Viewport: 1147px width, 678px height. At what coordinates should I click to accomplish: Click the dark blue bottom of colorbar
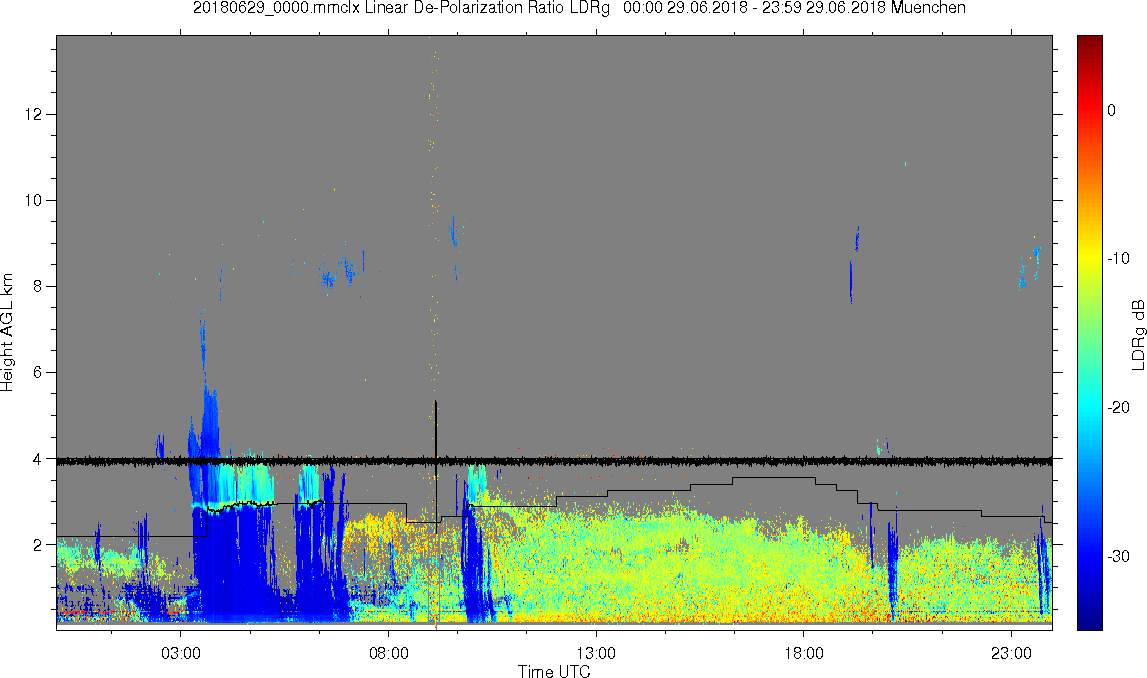pos(1089,622)
